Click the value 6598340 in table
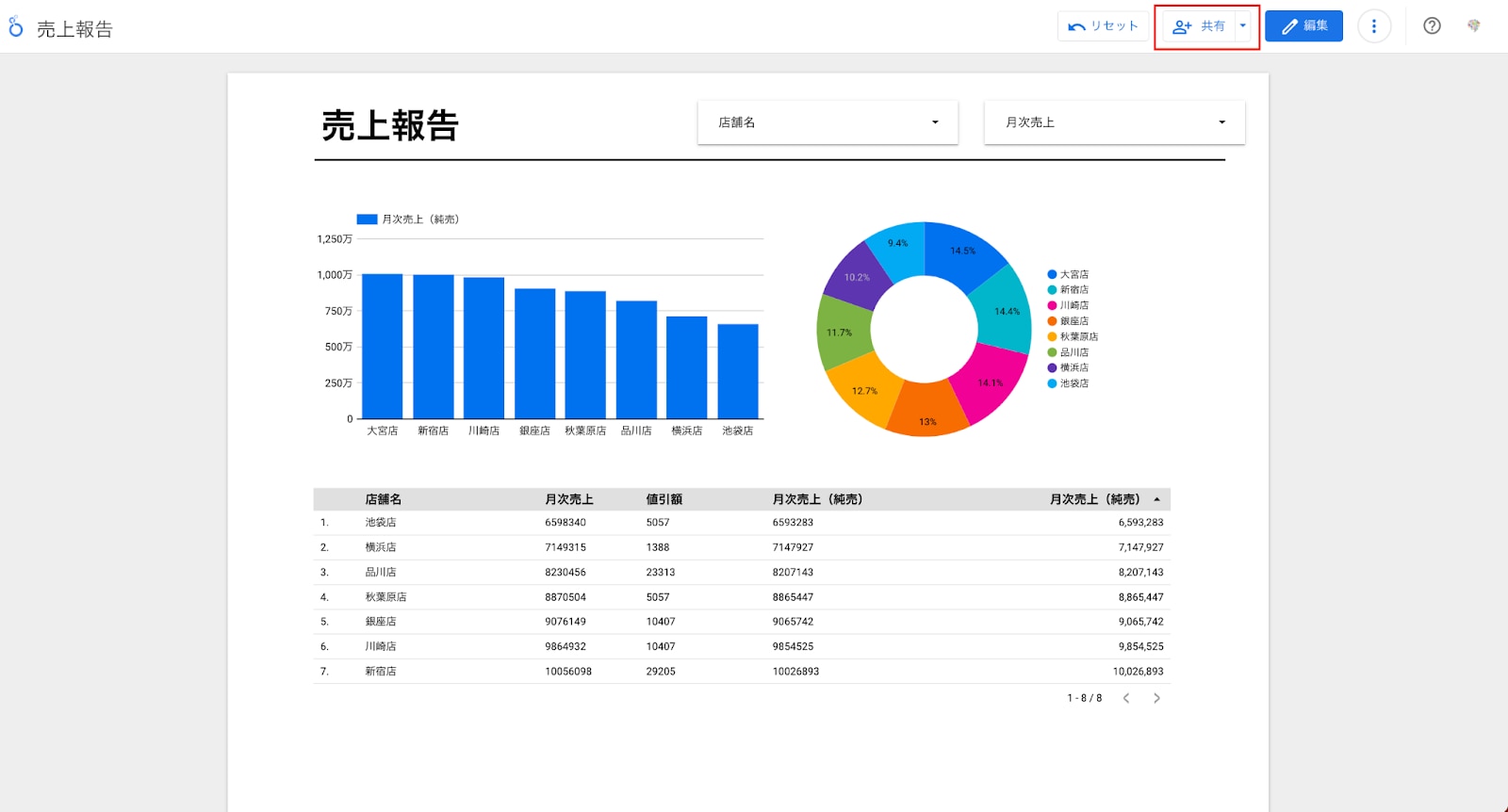This screenshot has width=1508, height=812. [565, 523]
